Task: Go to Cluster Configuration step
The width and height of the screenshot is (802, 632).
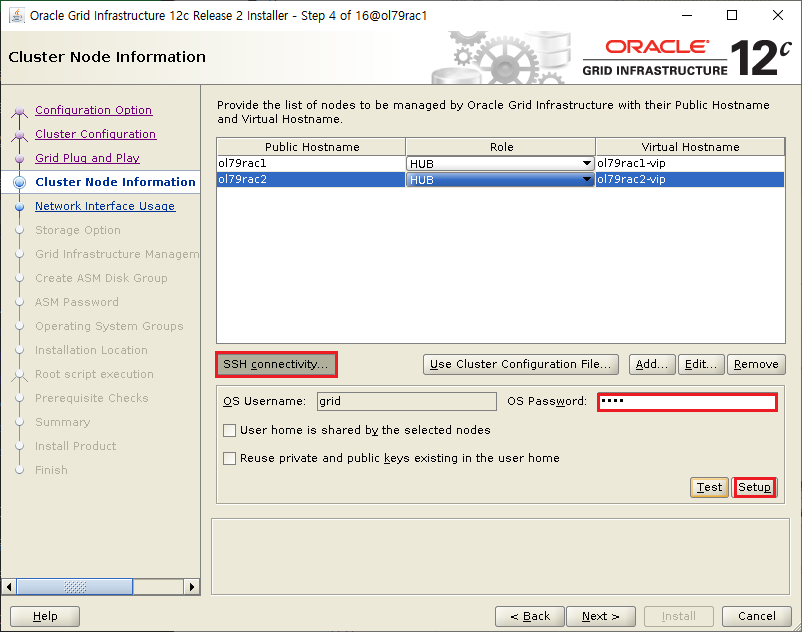Action: point(96,134)
